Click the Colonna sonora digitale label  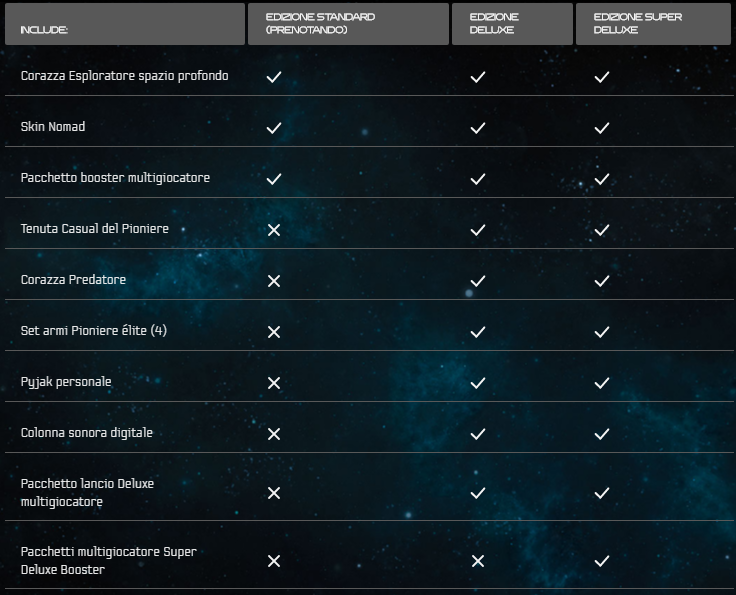(86, 433)
